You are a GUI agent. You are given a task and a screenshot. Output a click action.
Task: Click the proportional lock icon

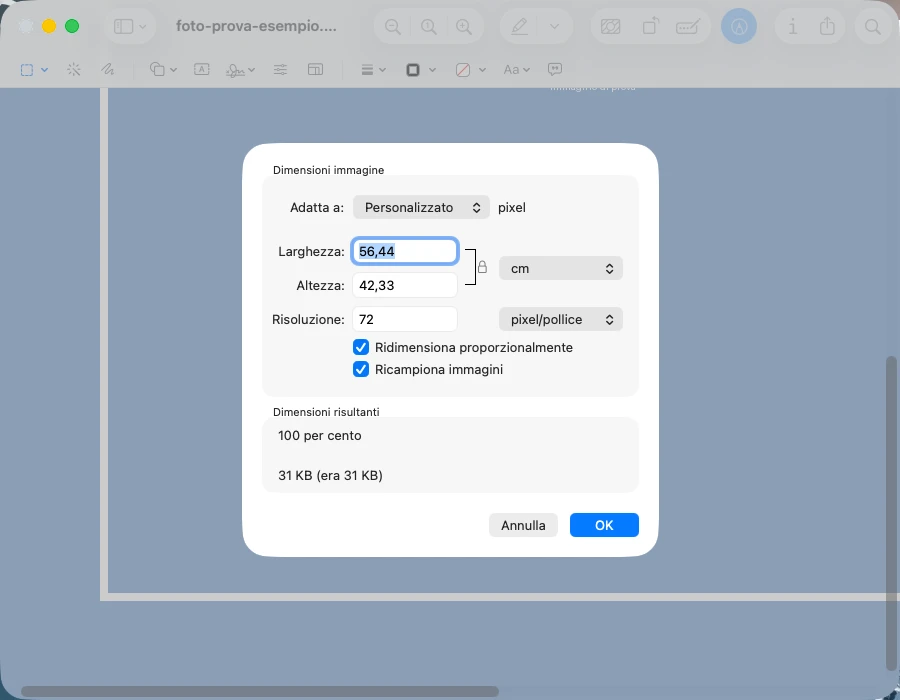483,267
